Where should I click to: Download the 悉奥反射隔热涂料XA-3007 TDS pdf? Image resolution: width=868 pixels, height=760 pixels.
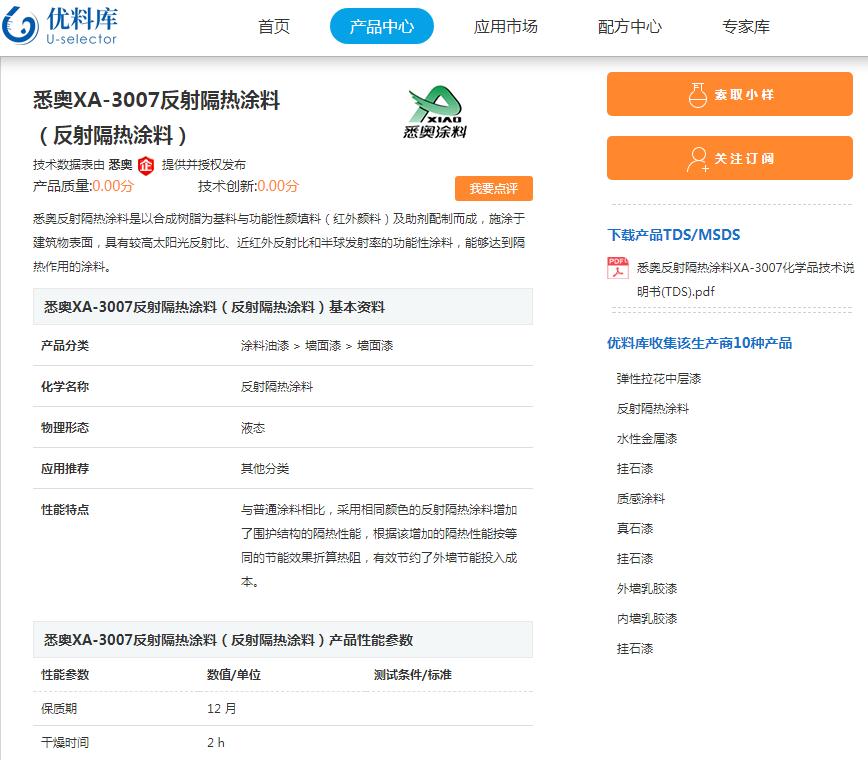[x=745, y=280]
